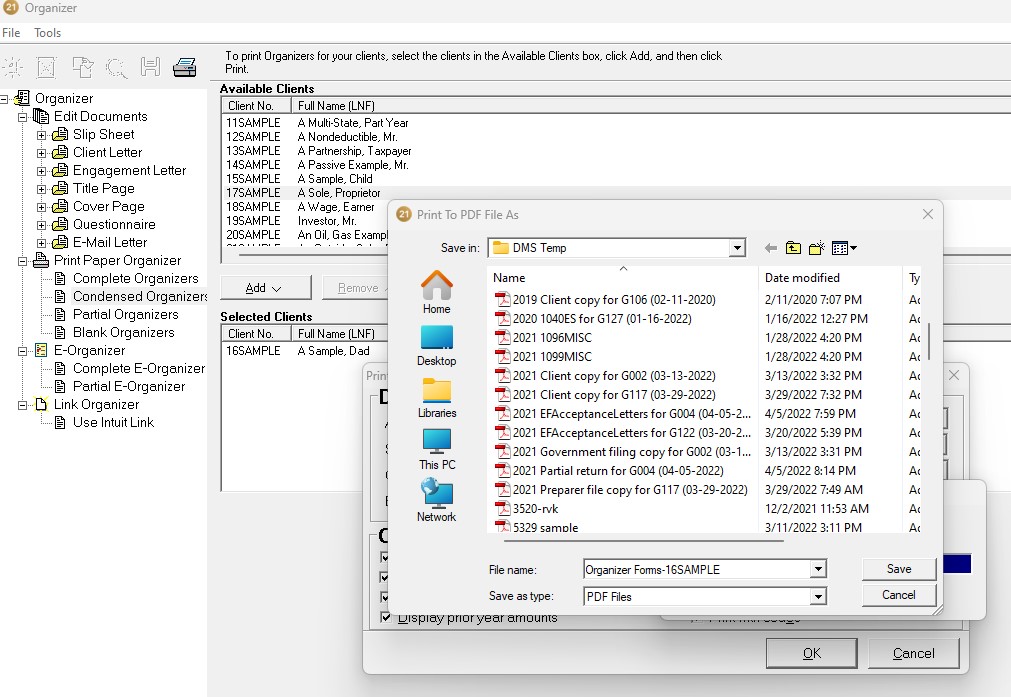Uncheck Display prior year amounts
The height and width of the screenshot is (697, 1011).
[x=385, y=618]
